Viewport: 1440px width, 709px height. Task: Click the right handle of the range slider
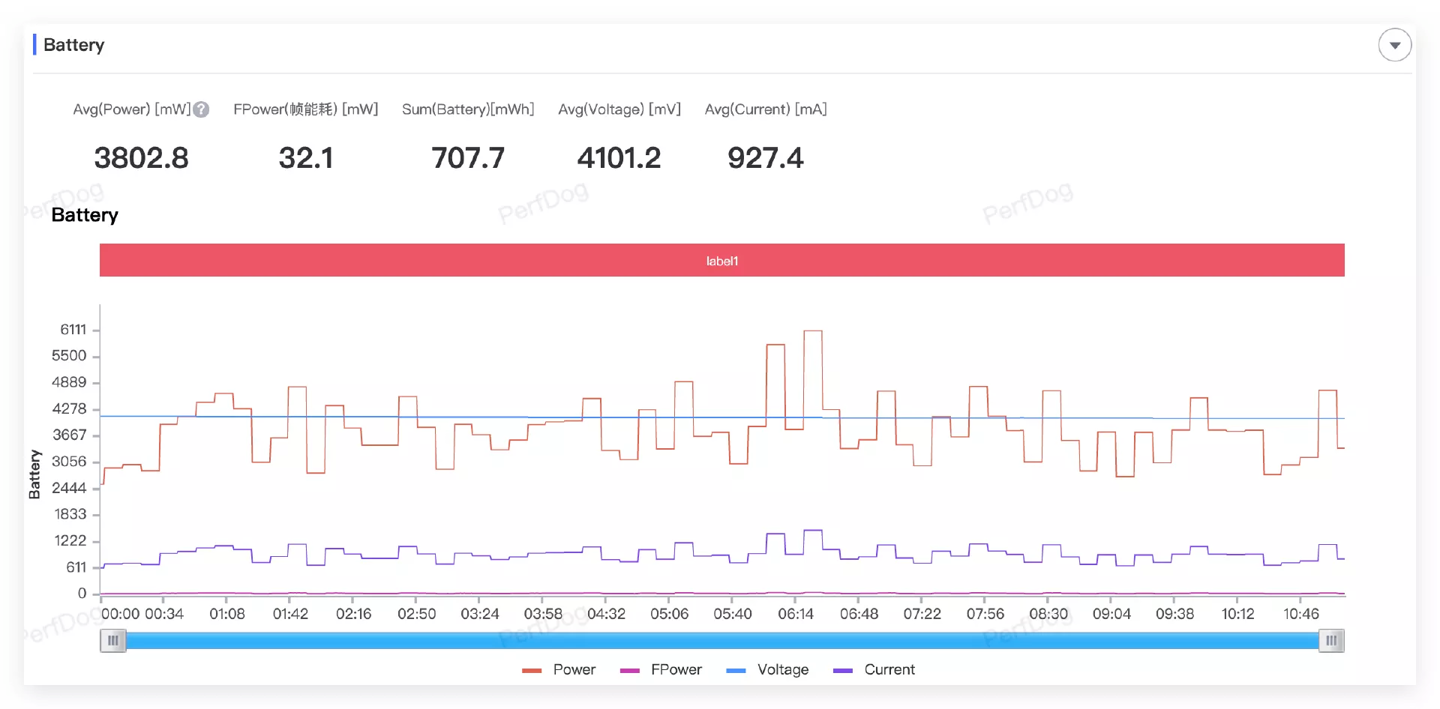(1331, 640)
